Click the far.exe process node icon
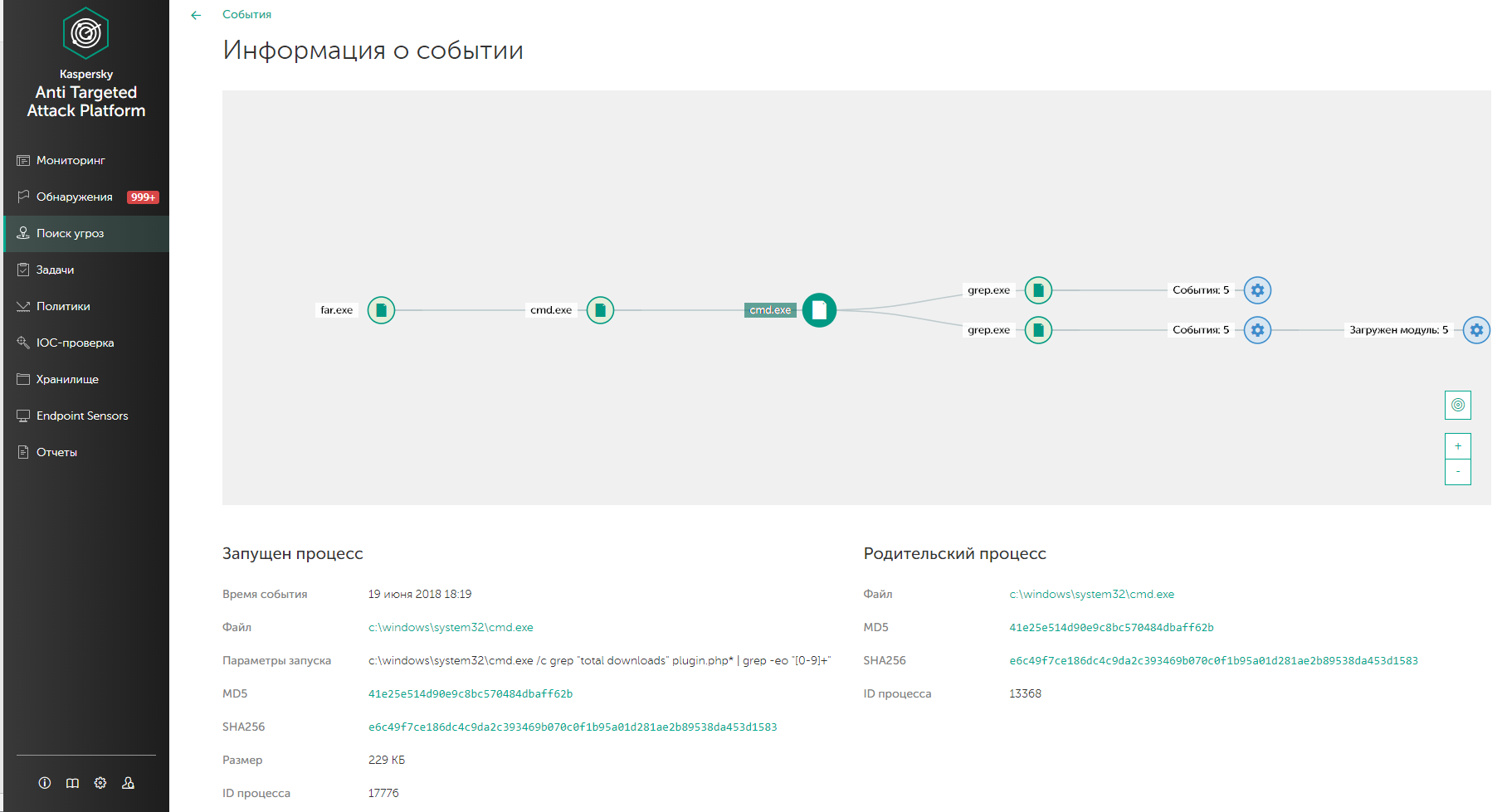This screenshot has height=812, width=1507. (x=381, y=310)
